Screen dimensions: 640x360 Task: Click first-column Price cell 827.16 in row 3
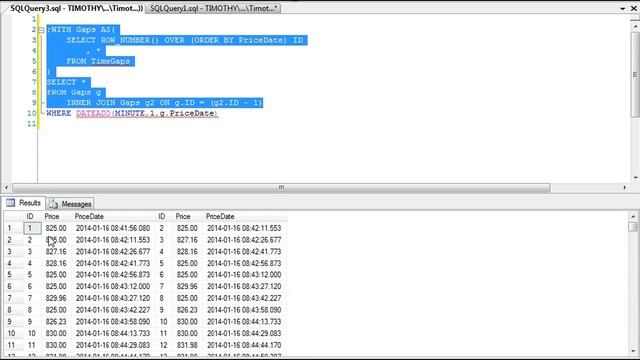[56, 251]
